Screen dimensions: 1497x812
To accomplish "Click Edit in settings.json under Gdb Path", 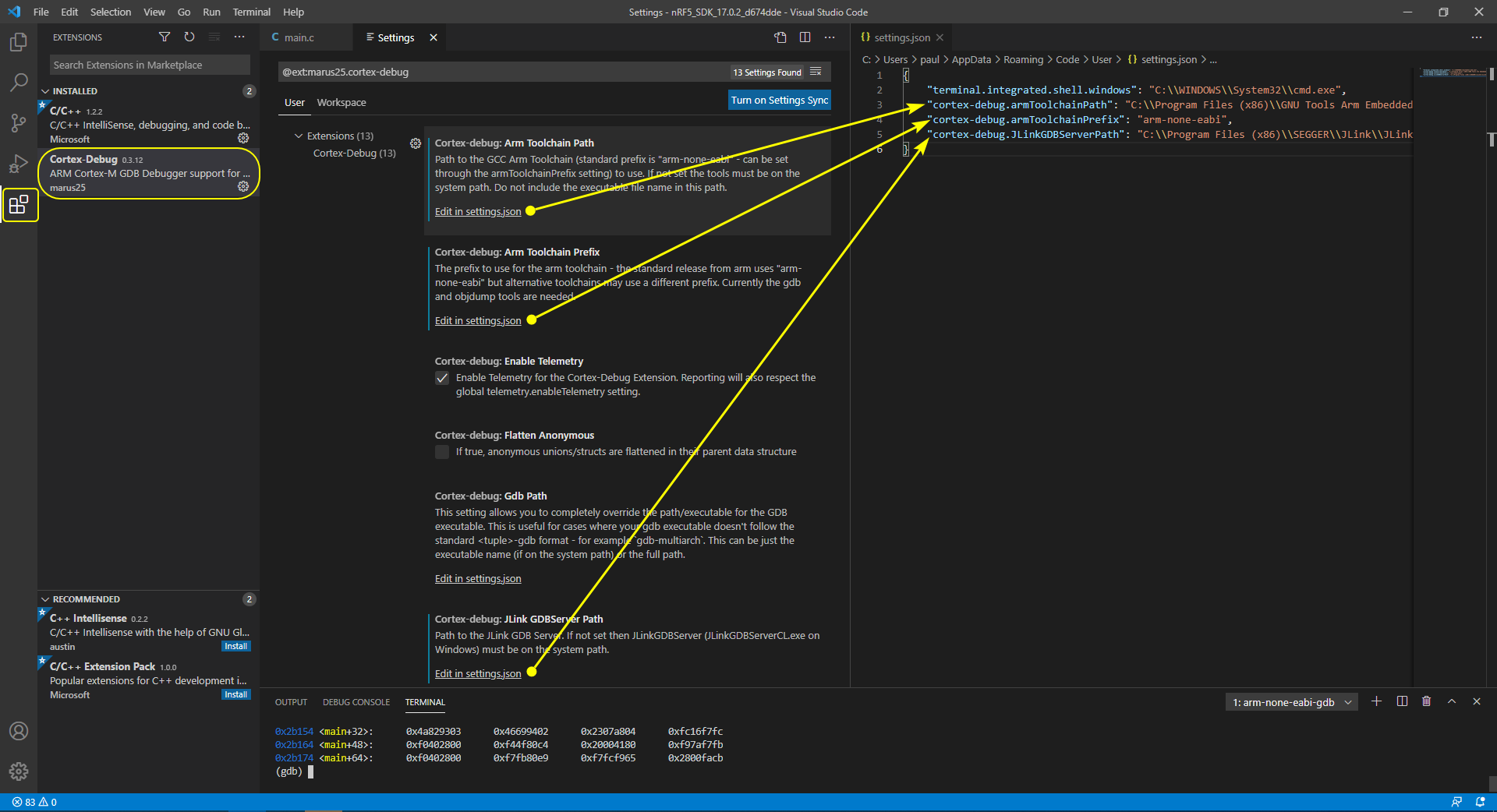I will pyautogui.click(x=478, y=578).
